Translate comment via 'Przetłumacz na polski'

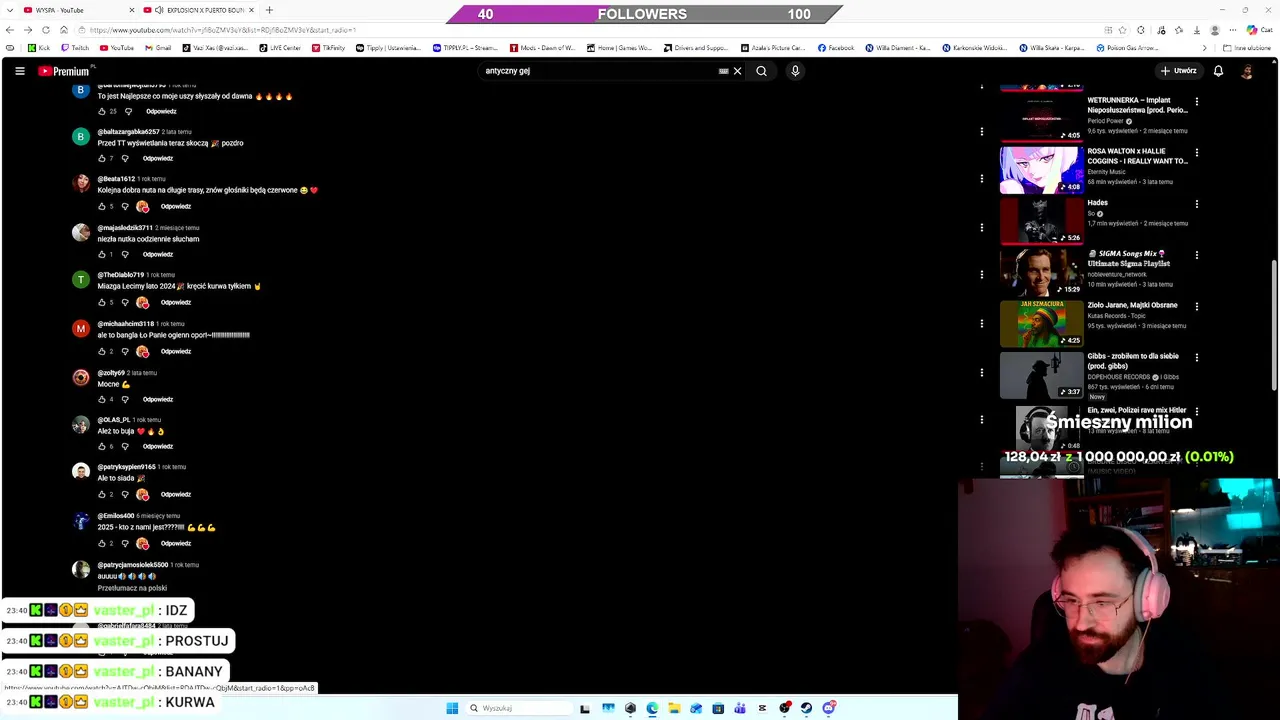click(132, 588)
